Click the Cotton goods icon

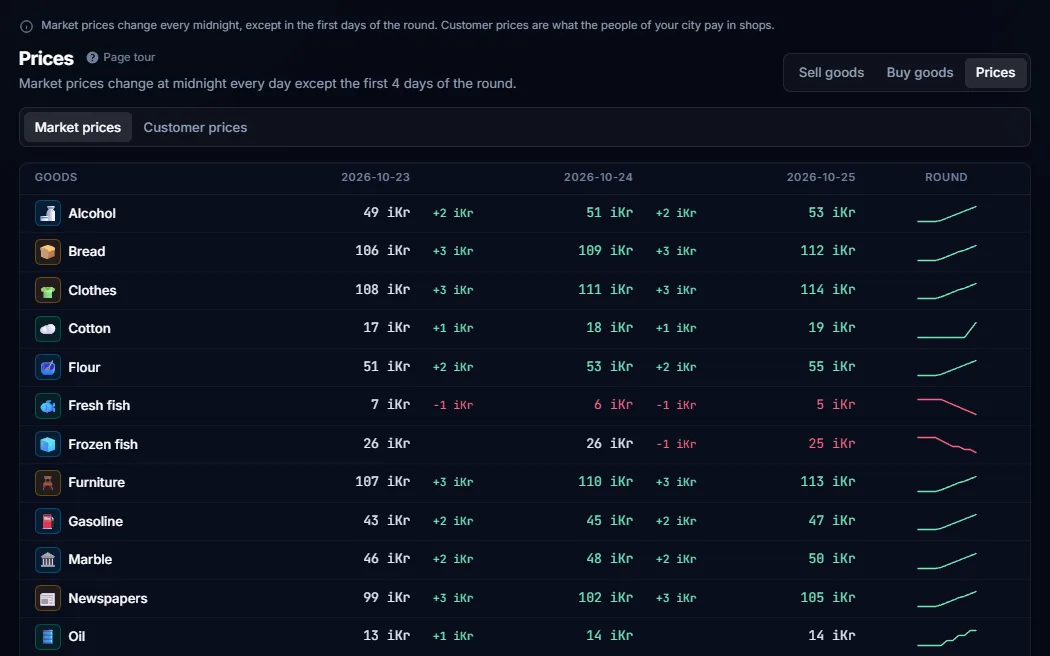48,329
